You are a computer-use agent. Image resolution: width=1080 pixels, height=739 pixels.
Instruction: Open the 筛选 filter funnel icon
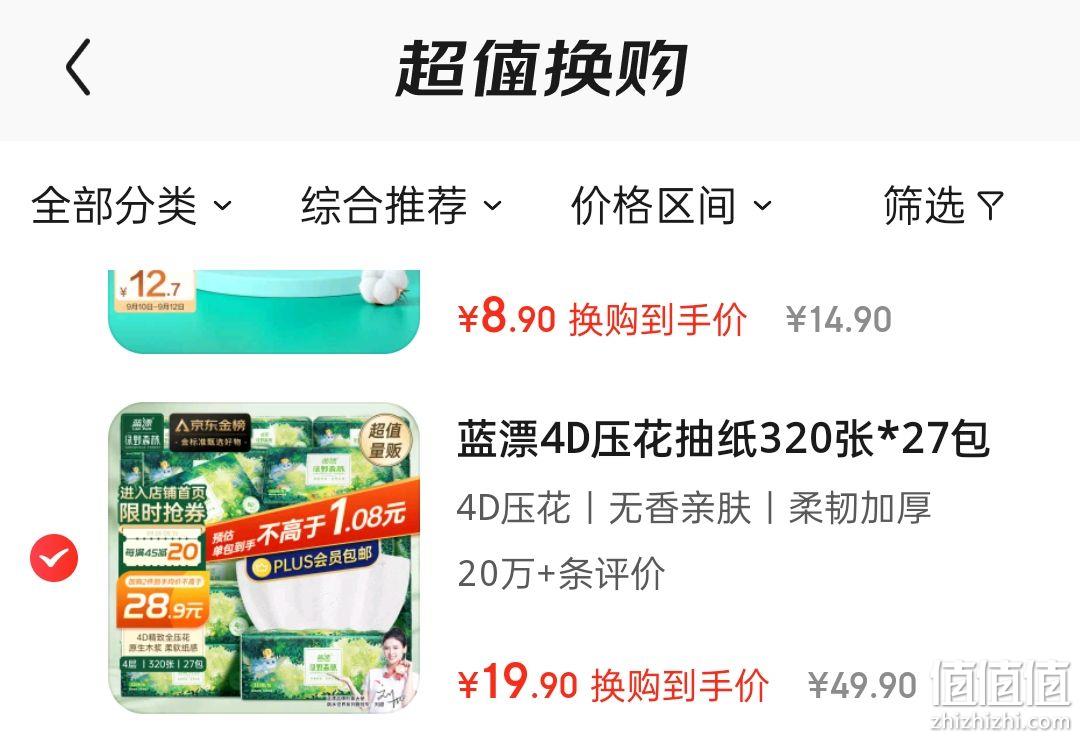click(x=990, y=205)
